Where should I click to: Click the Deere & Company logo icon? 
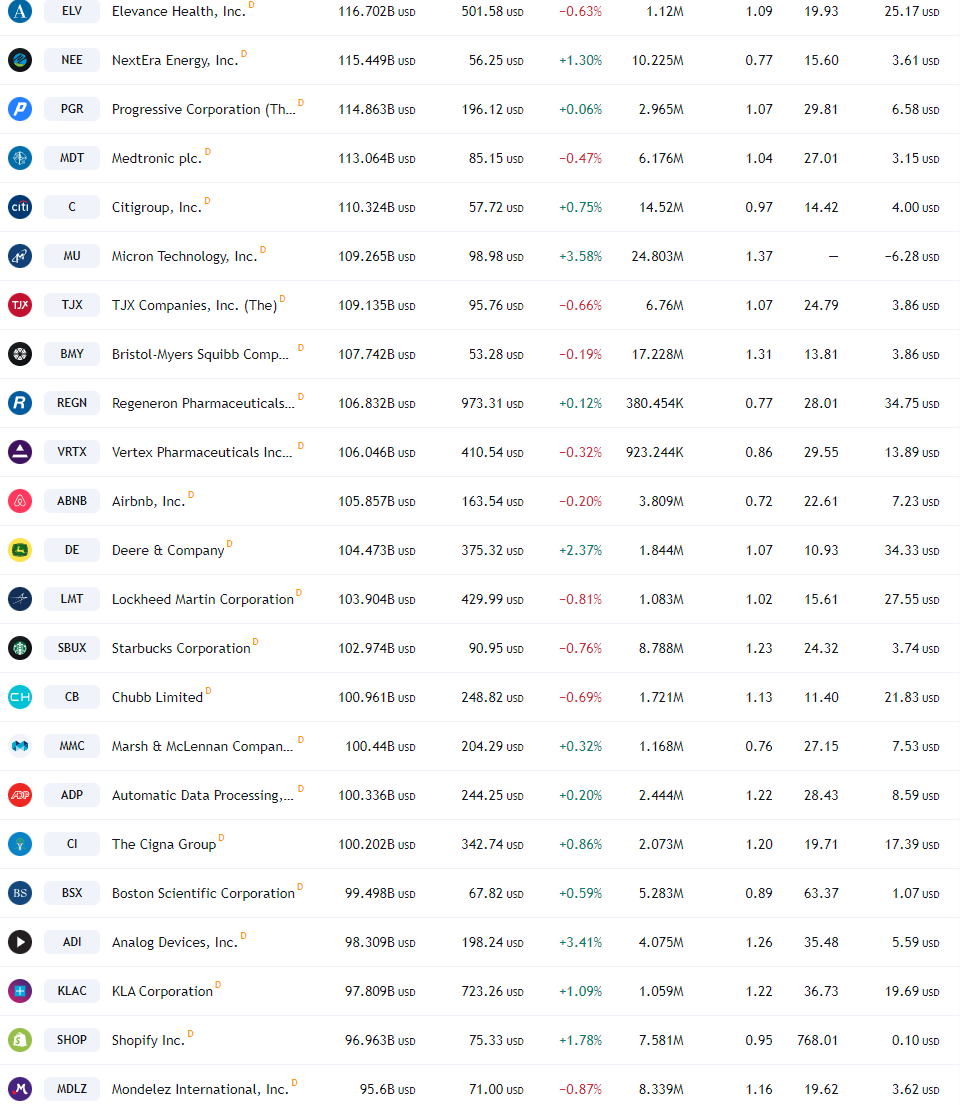(20, 550)
